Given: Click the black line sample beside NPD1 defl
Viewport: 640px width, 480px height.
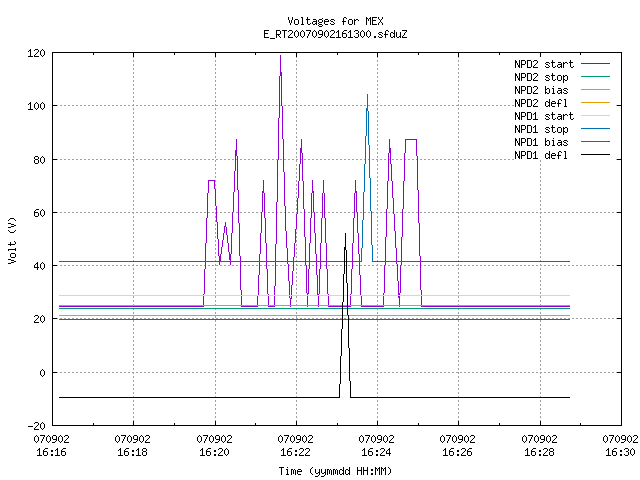Looking at the screenshot, I should point(595,155).
